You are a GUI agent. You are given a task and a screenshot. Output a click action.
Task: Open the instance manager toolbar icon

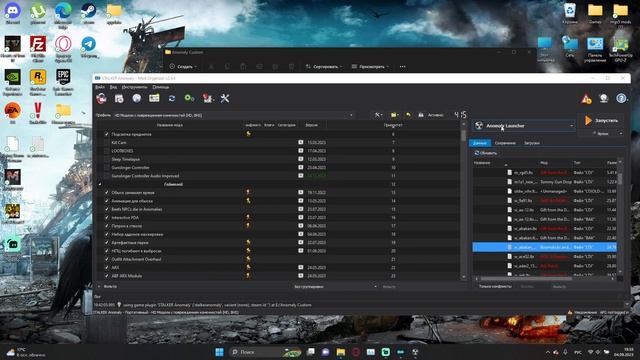(x=101, y=98)
